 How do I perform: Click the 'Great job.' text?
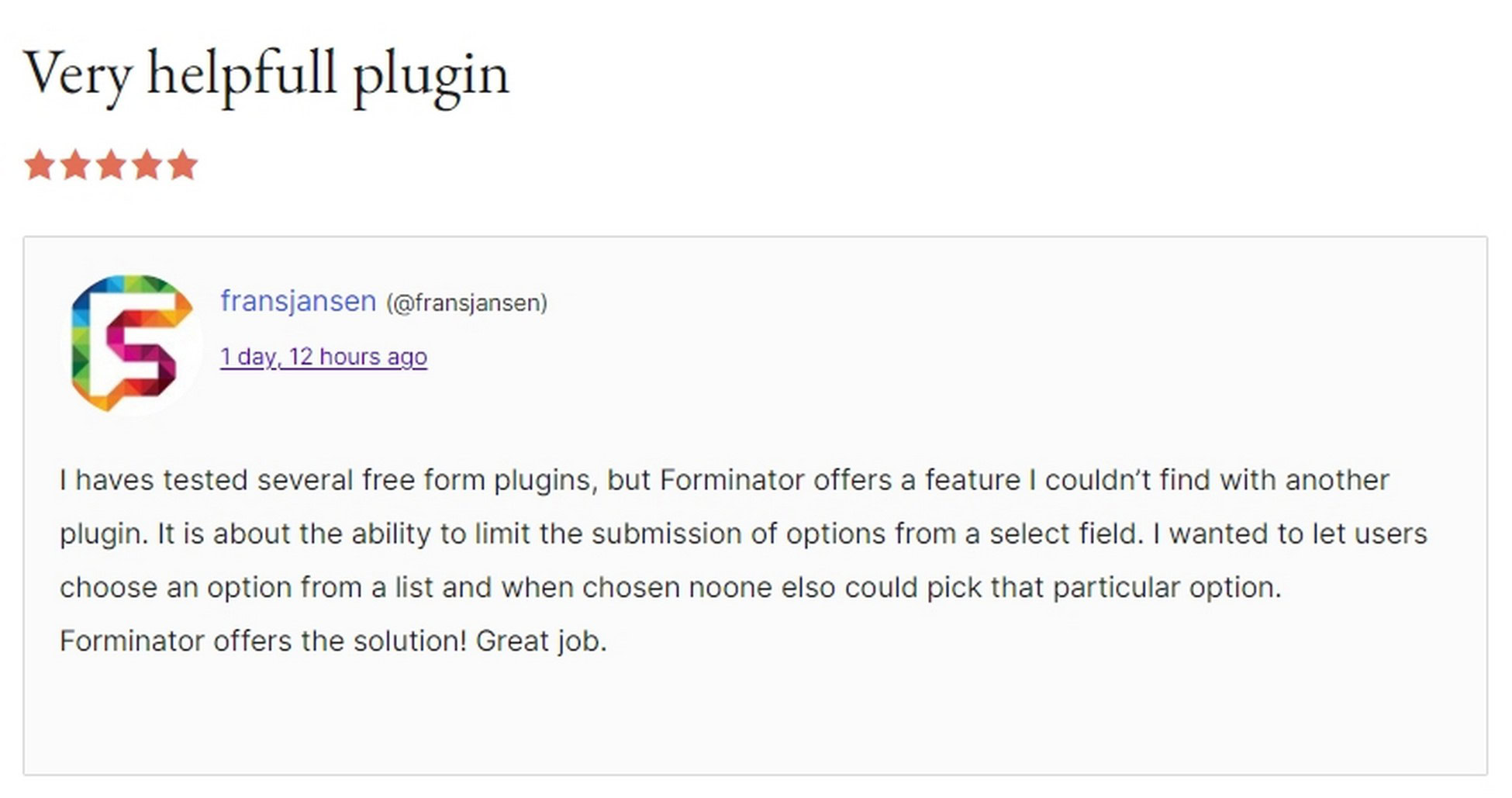coord(541,641)
